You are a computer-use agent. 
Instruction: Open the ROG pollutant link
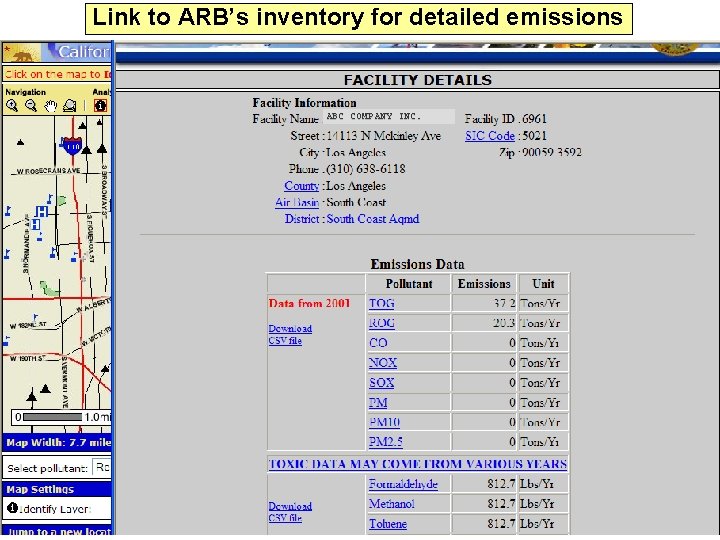[x=382, y=323]
